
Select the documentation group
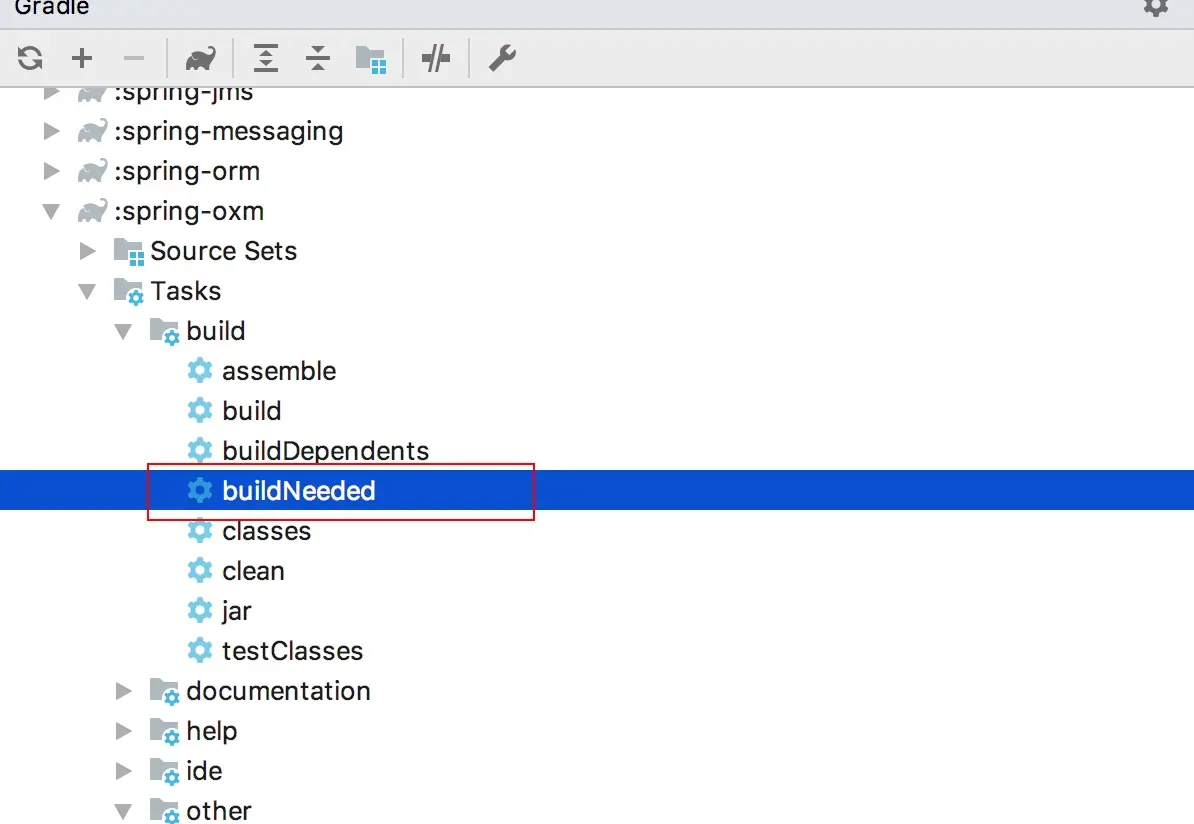597,691
